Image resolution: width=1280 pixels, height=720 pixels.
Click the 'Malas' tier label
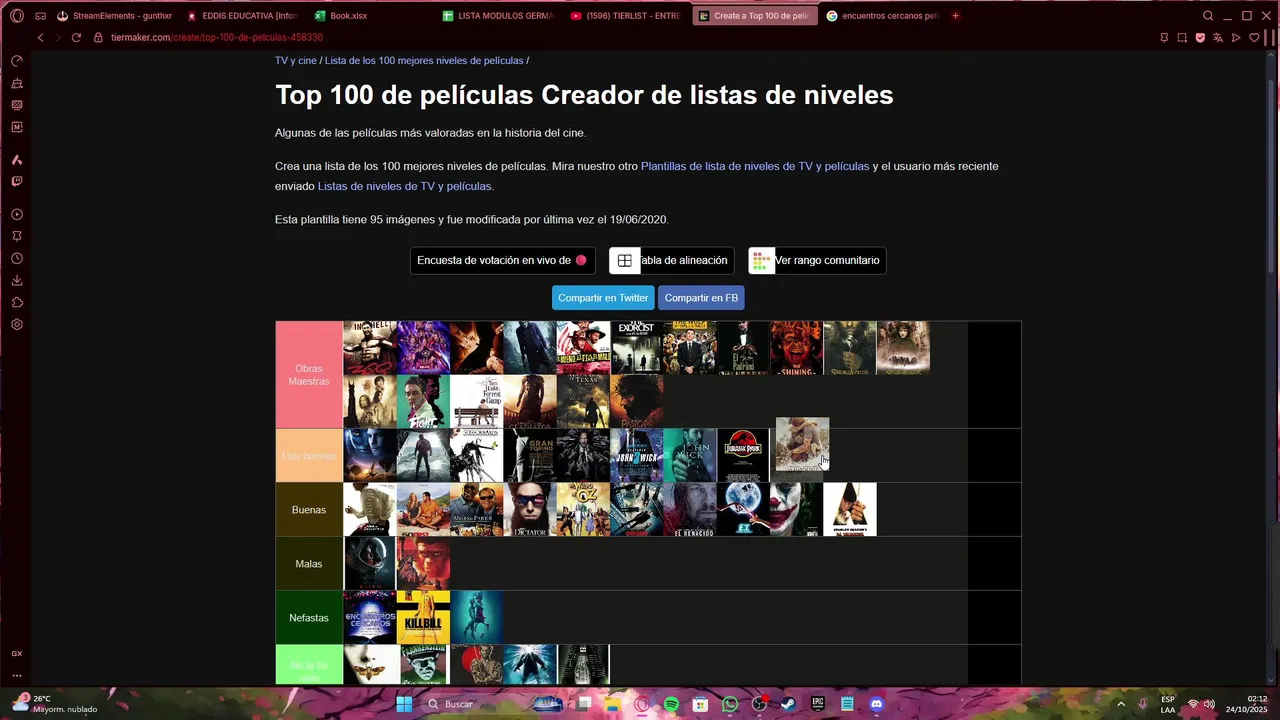tap(309, 564)
